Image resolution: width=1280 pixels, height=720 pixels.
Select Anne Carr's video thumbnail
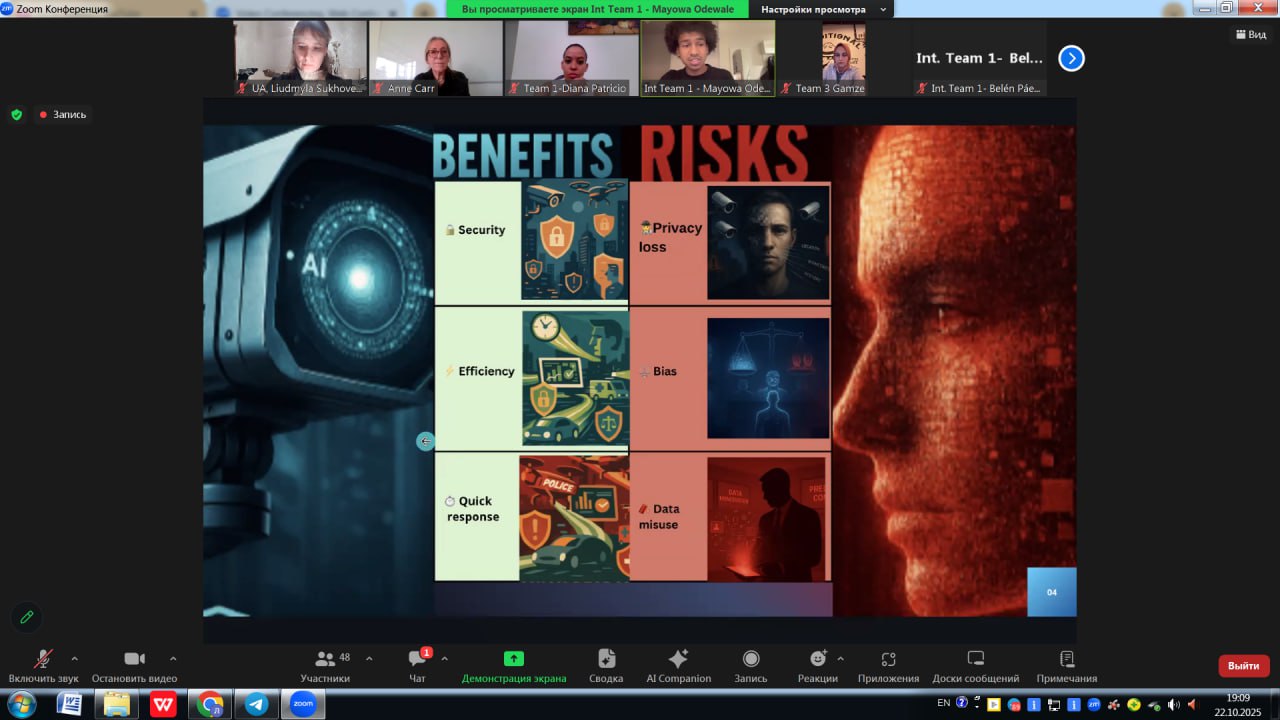[435, 58]
